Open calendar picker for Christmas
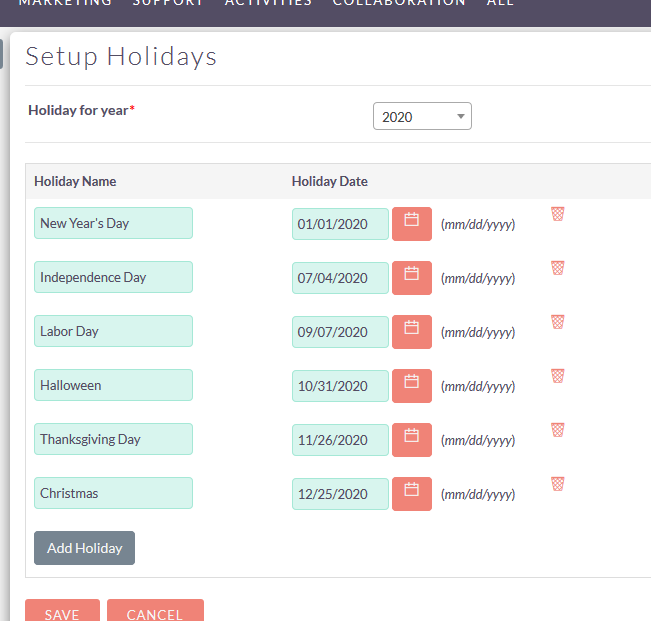The image size is (651, 621). [x=412, y=494]
